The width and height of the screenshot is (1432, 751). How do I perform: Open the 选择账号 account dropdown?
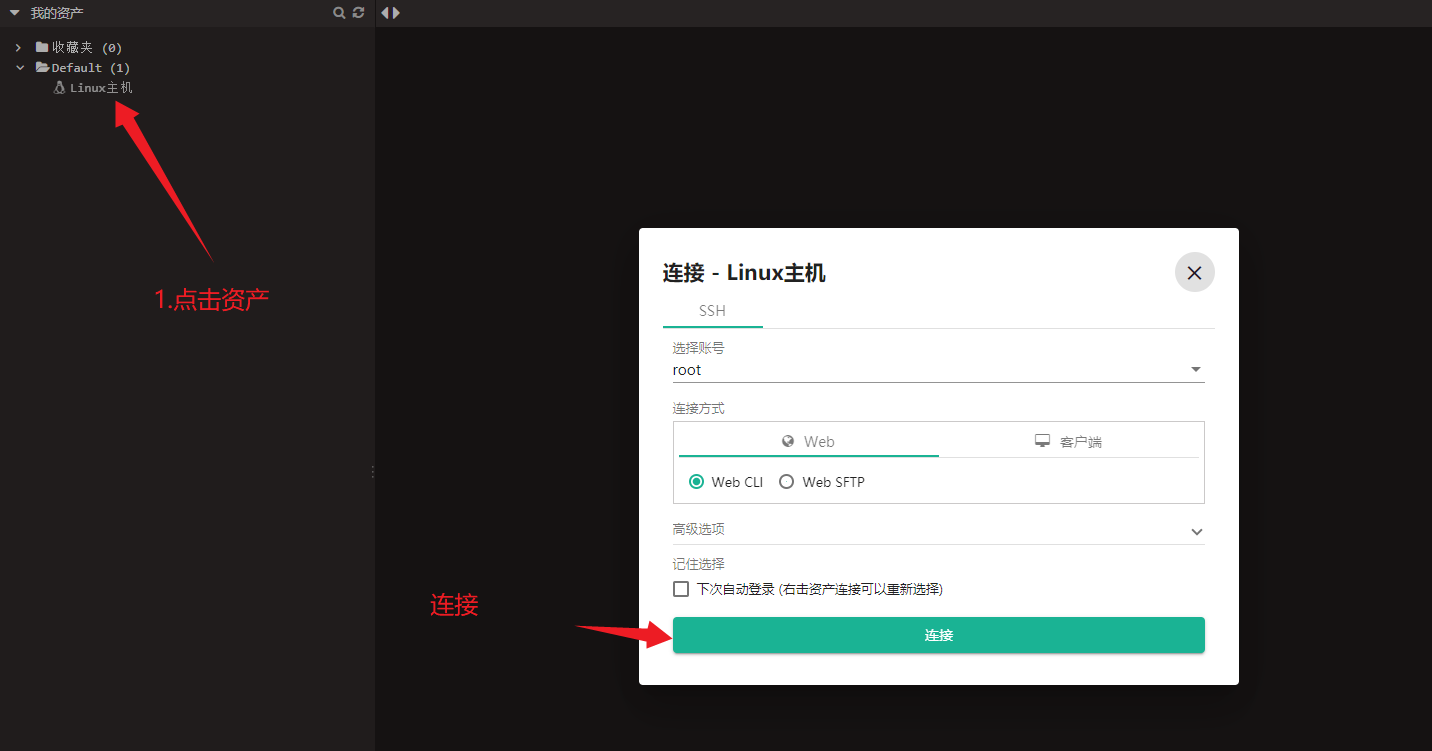click(x=938, y=370)
